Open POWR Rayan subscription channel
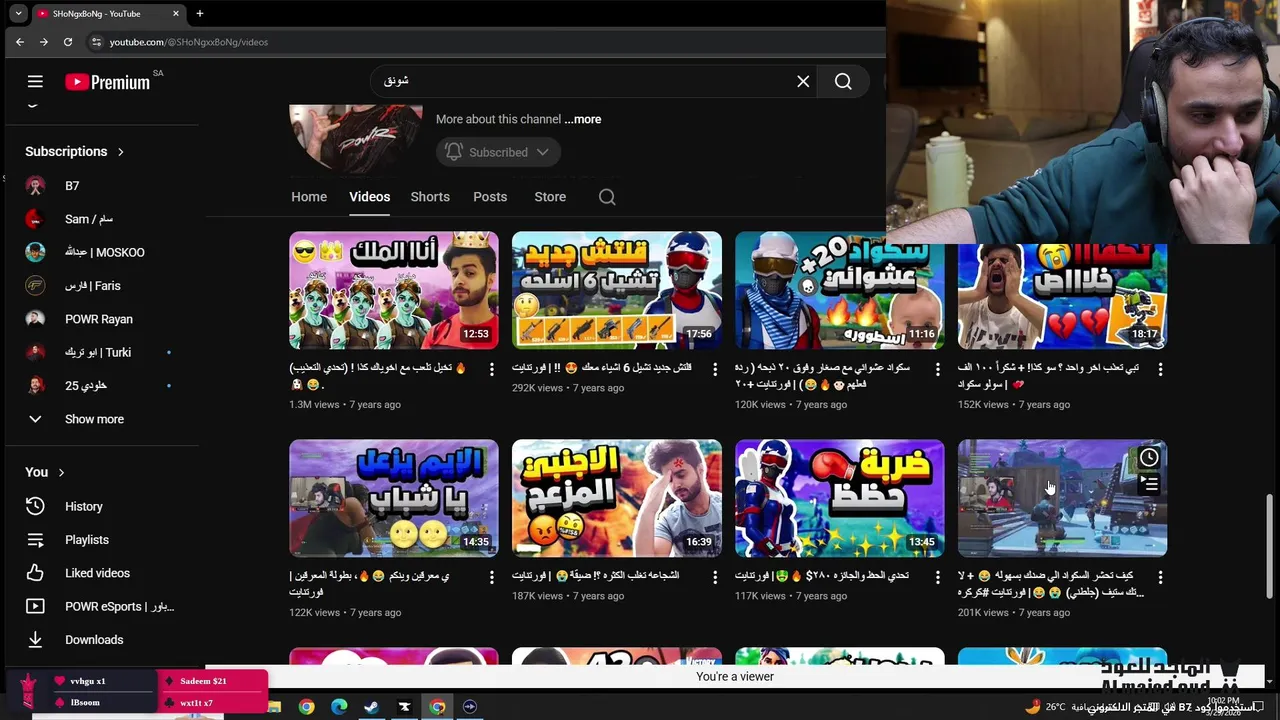1280x720 pixels. tap(99, 319)
